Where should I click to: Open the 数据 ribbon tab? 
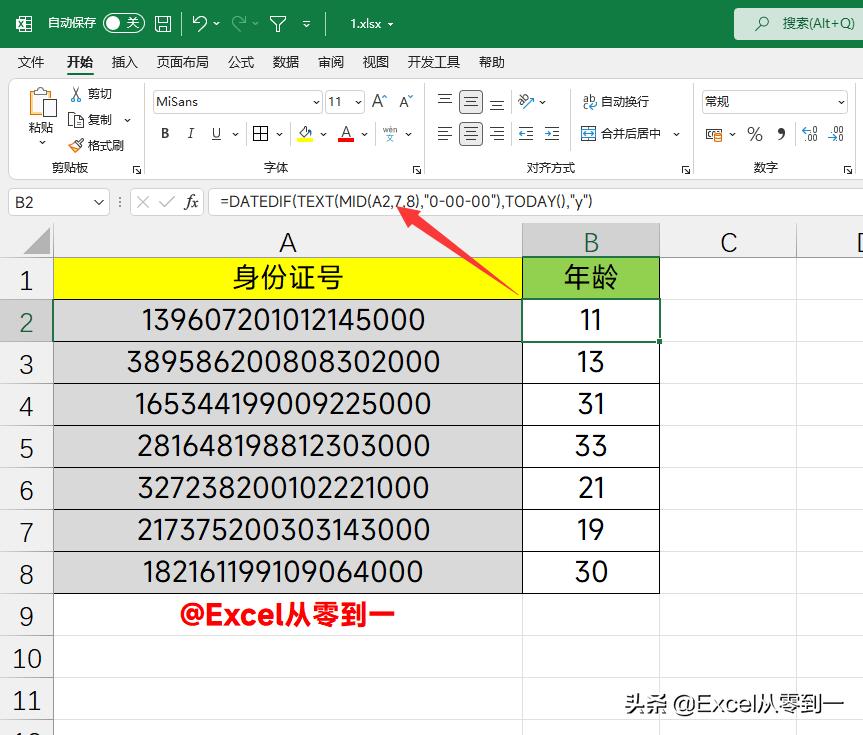285,62
